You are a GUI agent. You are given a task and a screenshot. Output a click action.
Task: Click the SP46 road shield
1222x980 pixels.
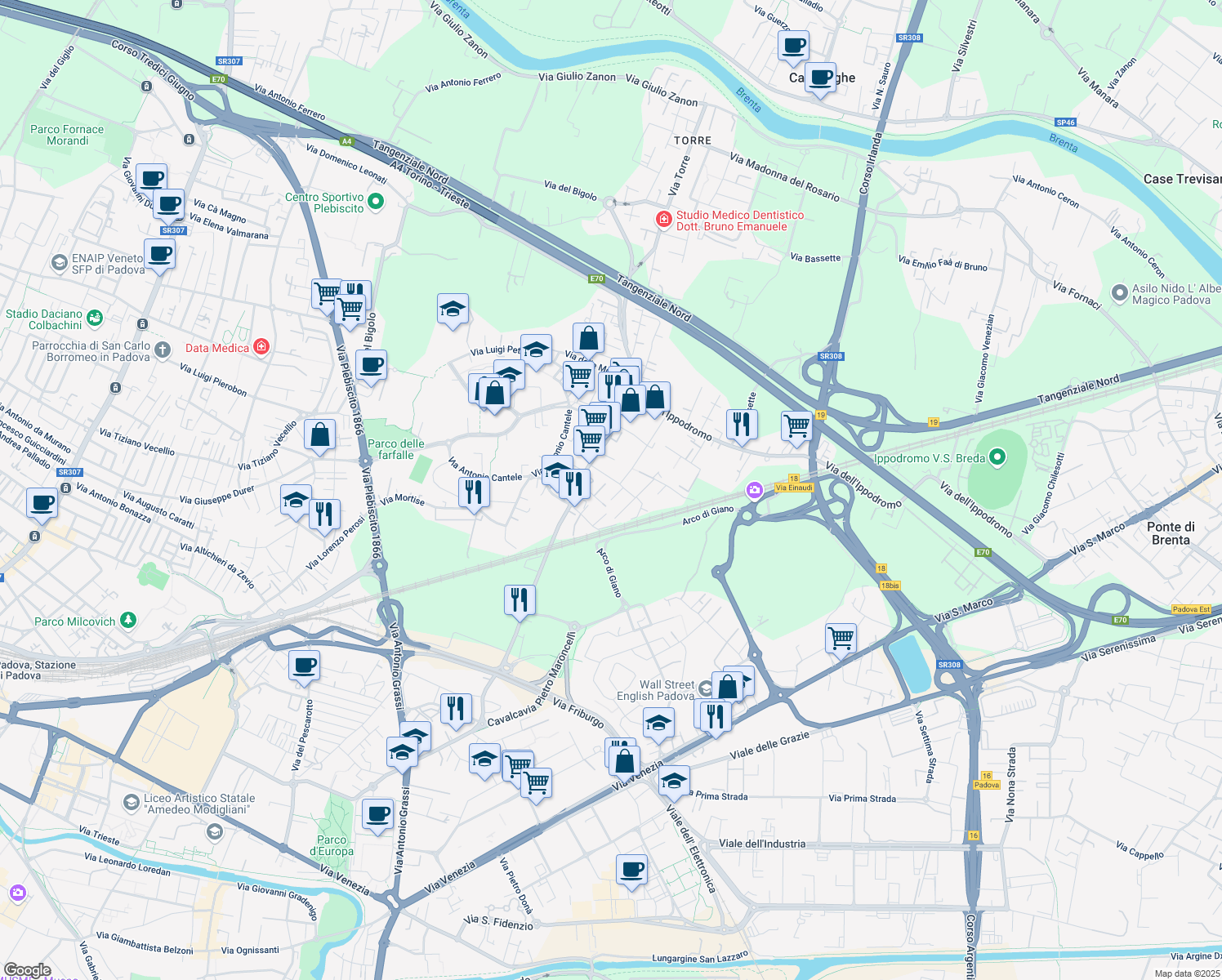pos(1065,122)
